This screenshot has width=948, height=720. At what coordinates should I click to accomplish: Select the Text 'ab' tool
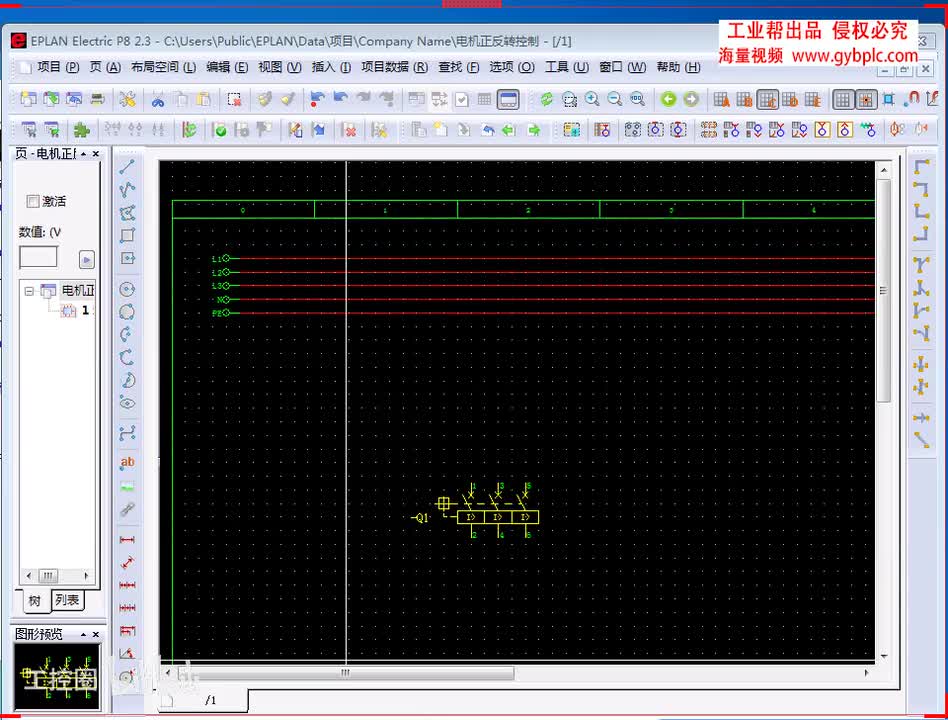click(x=127, y=462)
